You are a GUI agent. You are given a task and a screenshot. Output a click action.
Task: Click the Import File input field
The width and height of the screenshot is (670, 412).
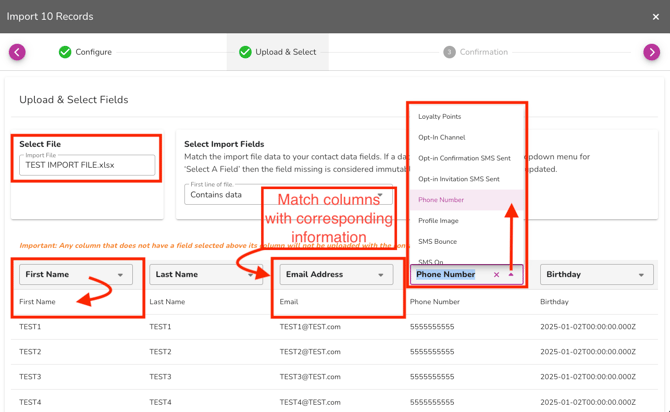[x=87, y=165]
